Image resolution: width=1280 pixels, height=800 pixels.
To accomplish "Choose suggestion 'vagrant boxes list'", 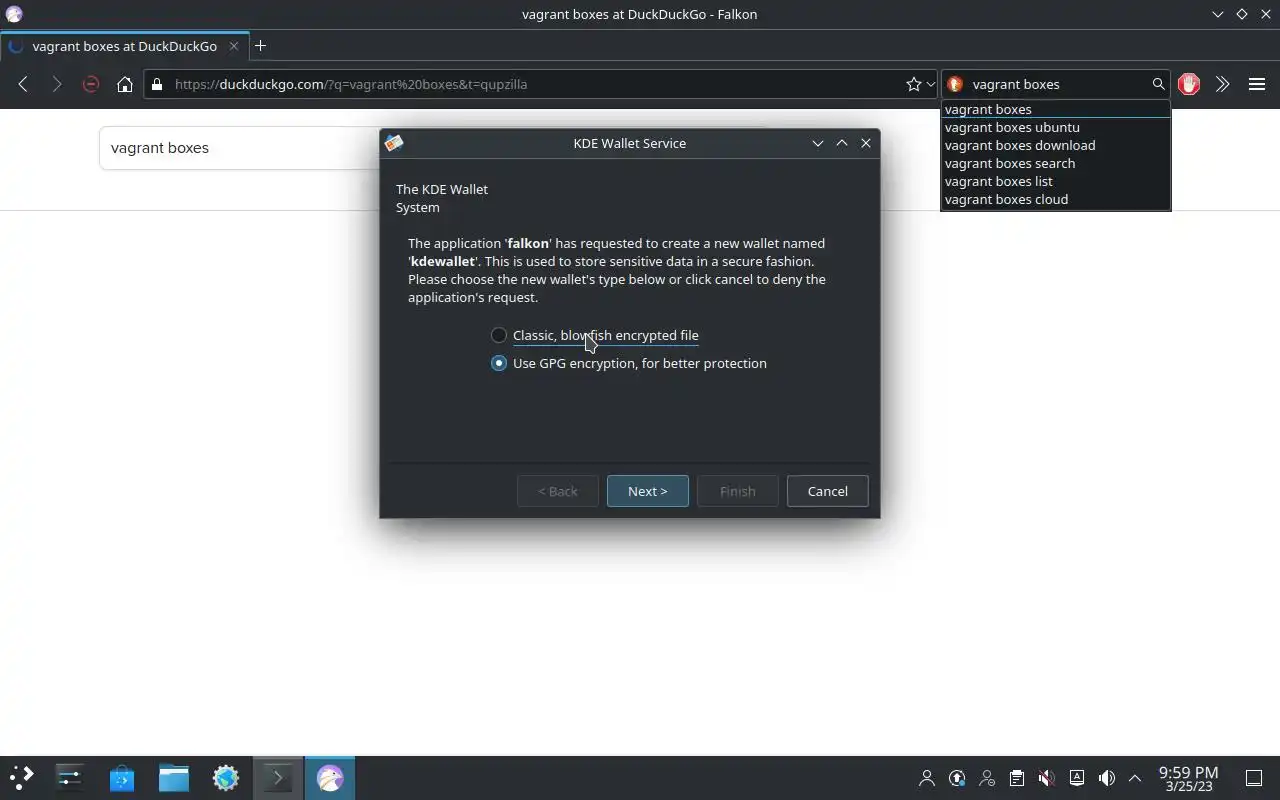I will click(1055, 181).
